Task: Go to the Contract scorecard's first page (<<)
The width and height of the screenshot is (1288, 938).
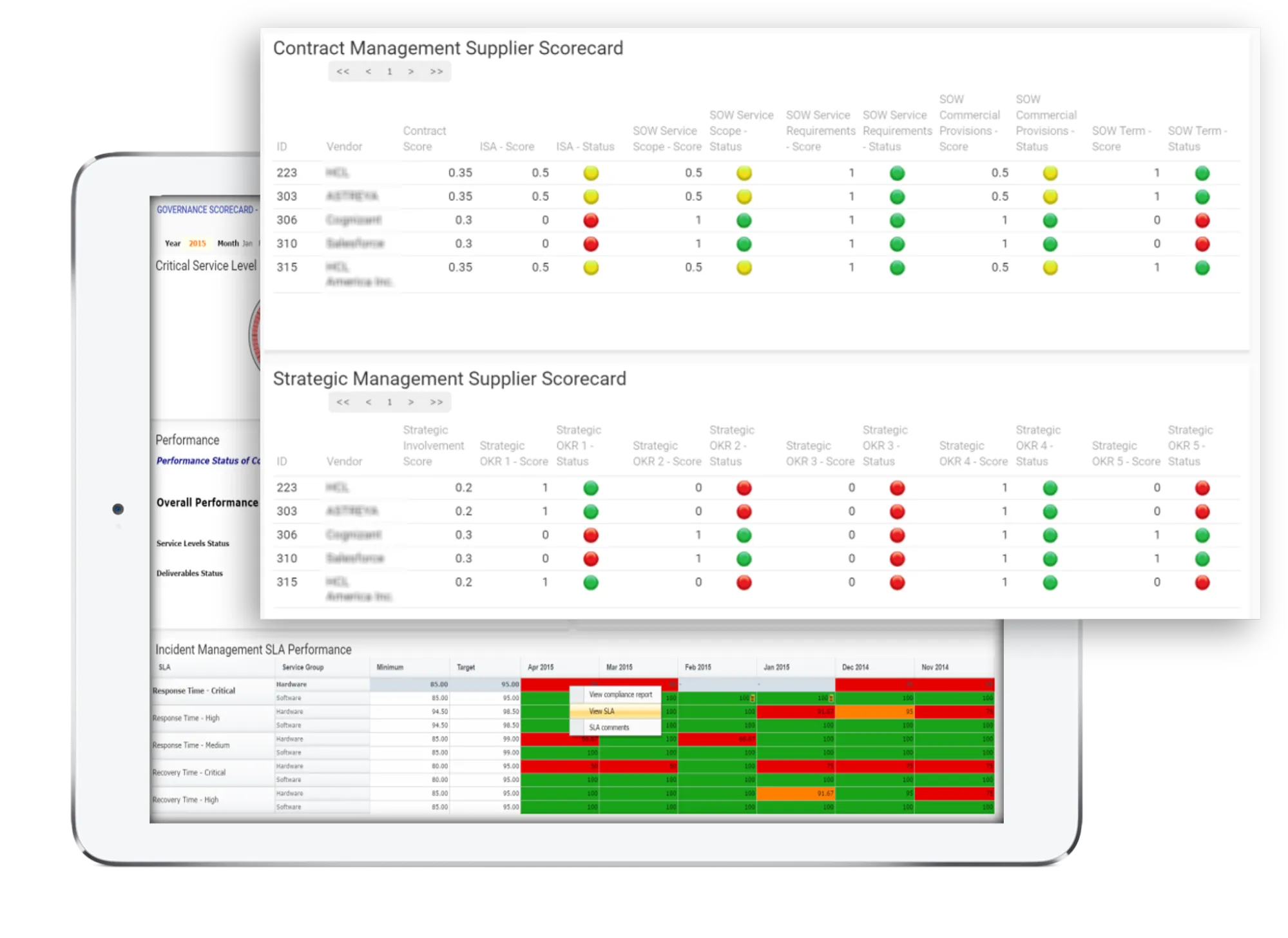Action: [x=343, y=72]
